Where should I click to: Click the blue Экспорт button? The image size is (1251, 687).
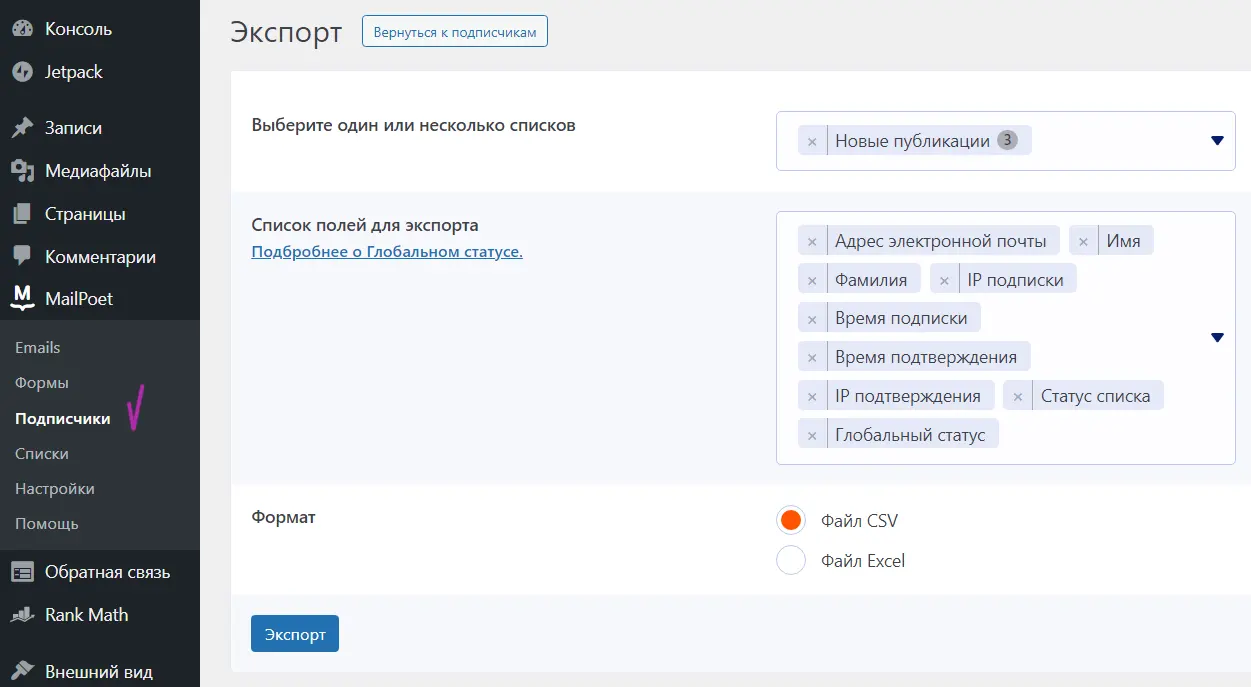295,634
